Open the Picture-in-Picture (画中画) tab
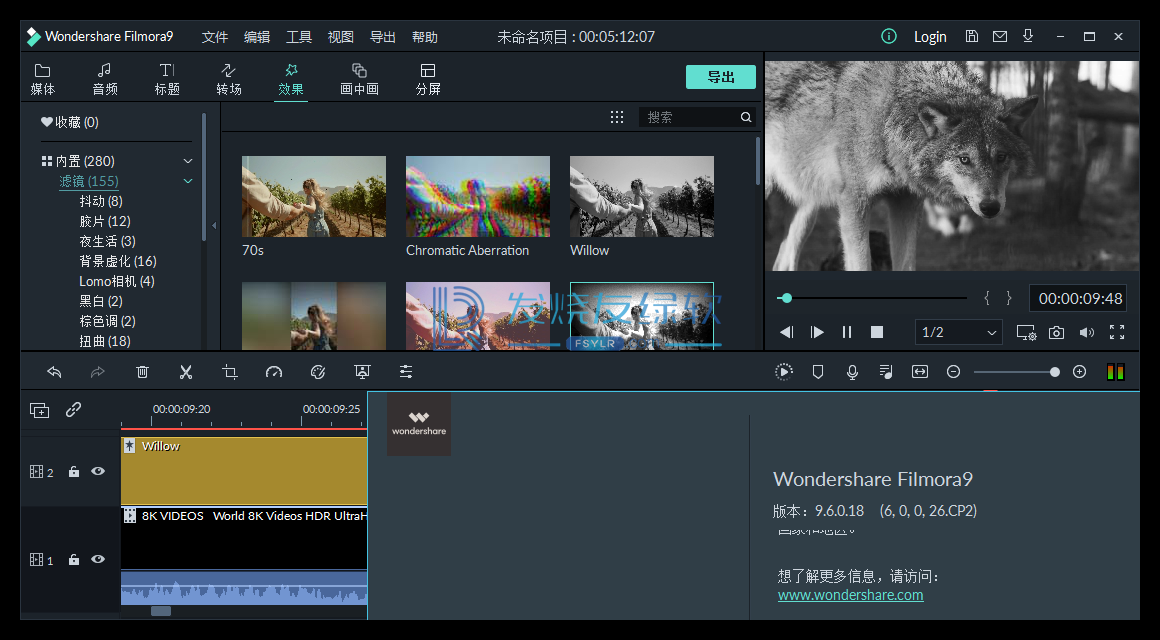The height and width of the screenshot is (640, 1160). click(x=360, y=79)
